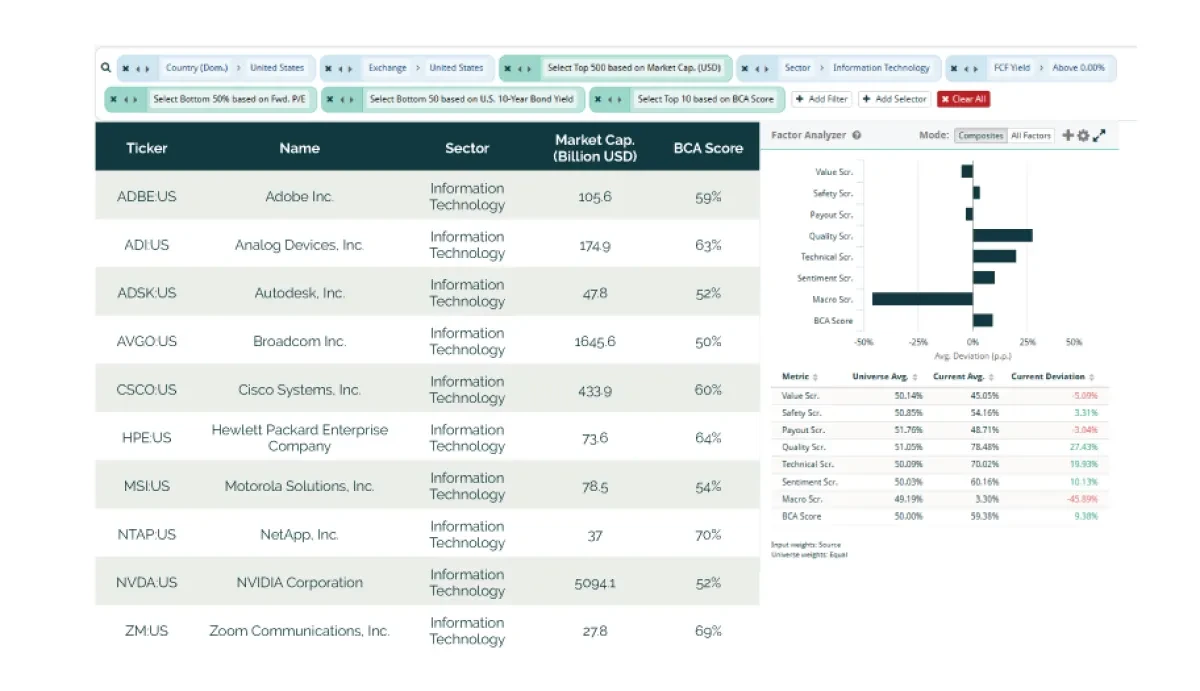Viewport: 1200px width, 691px height.
Task: Open the Factor Analyzer help icon
Action: 857,135
